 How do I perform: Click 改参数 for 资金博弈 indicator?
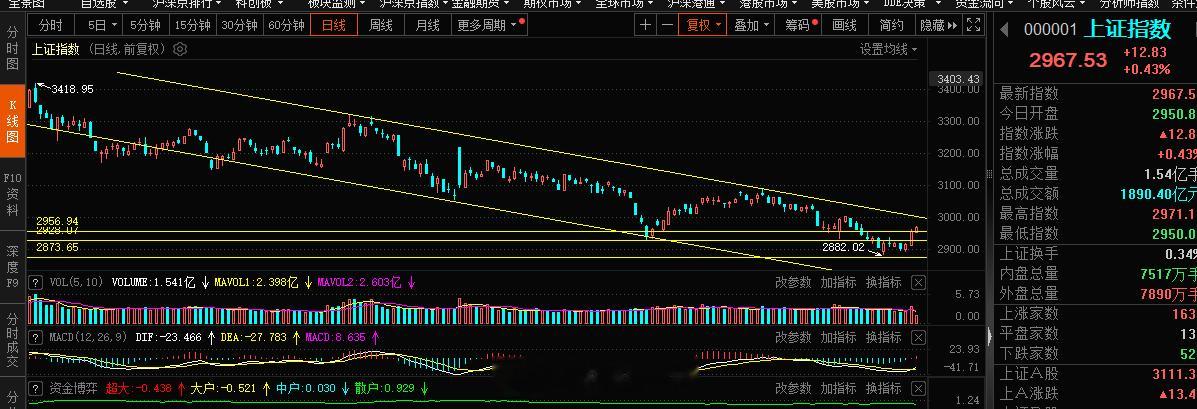point(793,388)
